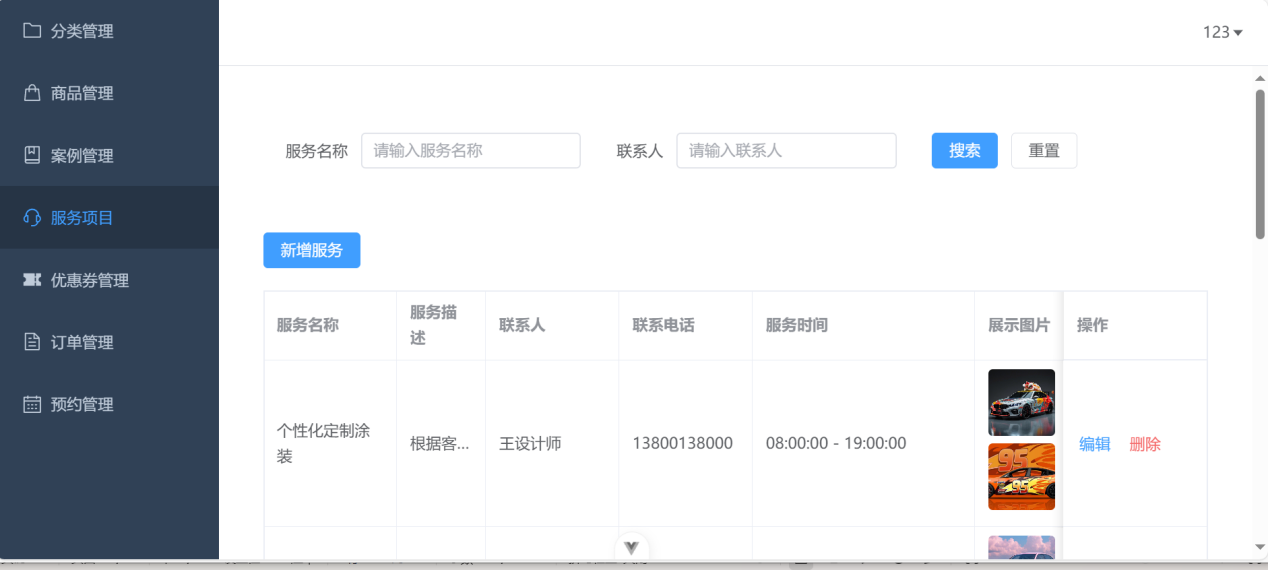Click the ticket icon beside 优惠券管理
Viewport: 1268px width, 570px height.
[32, 280]
